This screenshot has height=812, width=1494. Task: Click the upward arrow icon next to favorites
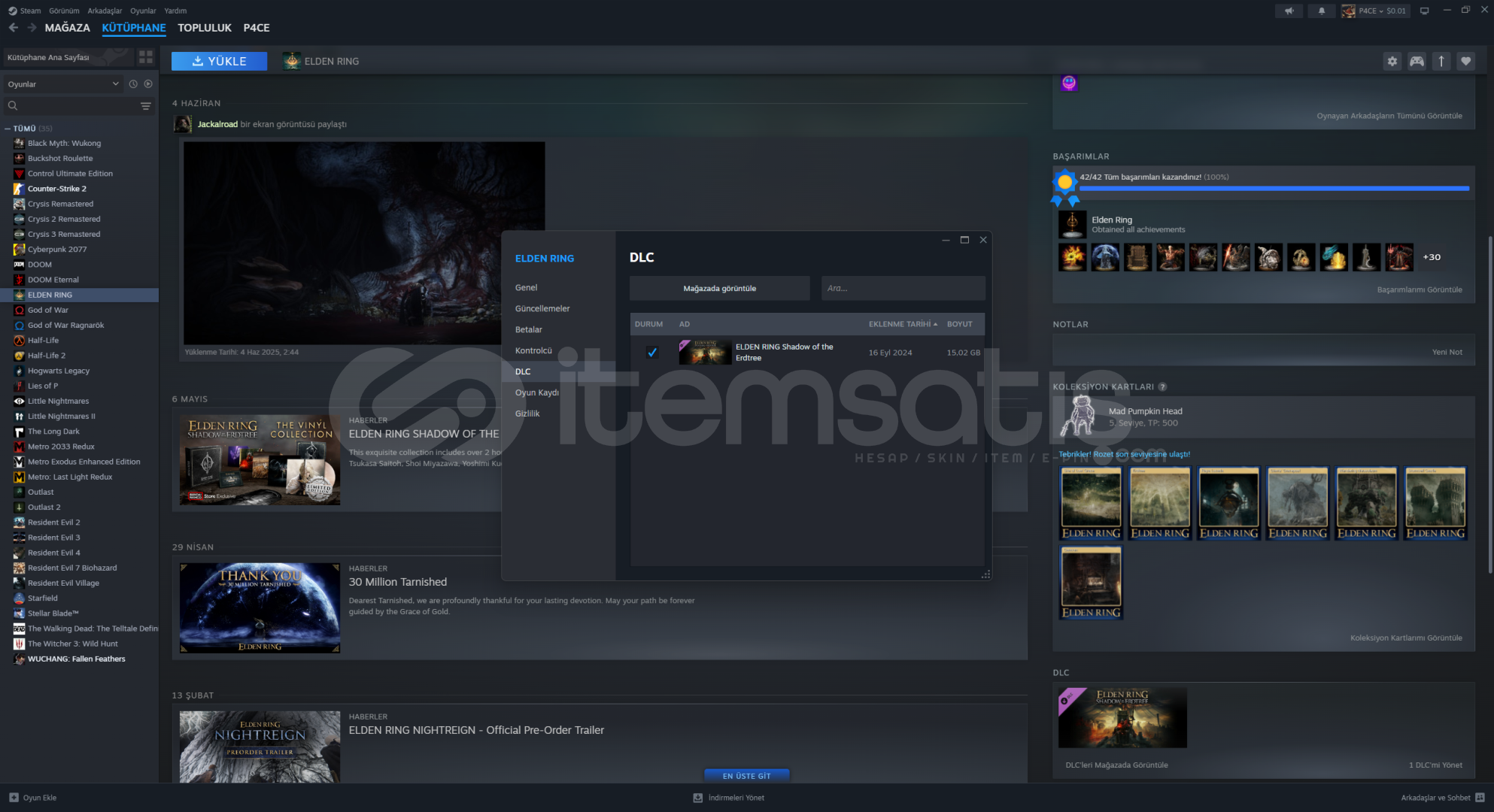pyautogui.click(x=1441, y=62)
